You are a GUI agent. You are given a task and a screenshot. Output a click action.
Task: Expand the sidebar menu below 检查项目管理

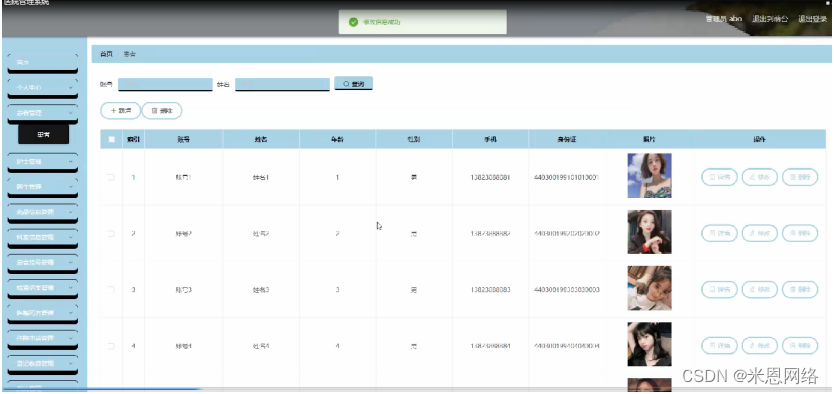pyautogui.click(x=43, y=313)
